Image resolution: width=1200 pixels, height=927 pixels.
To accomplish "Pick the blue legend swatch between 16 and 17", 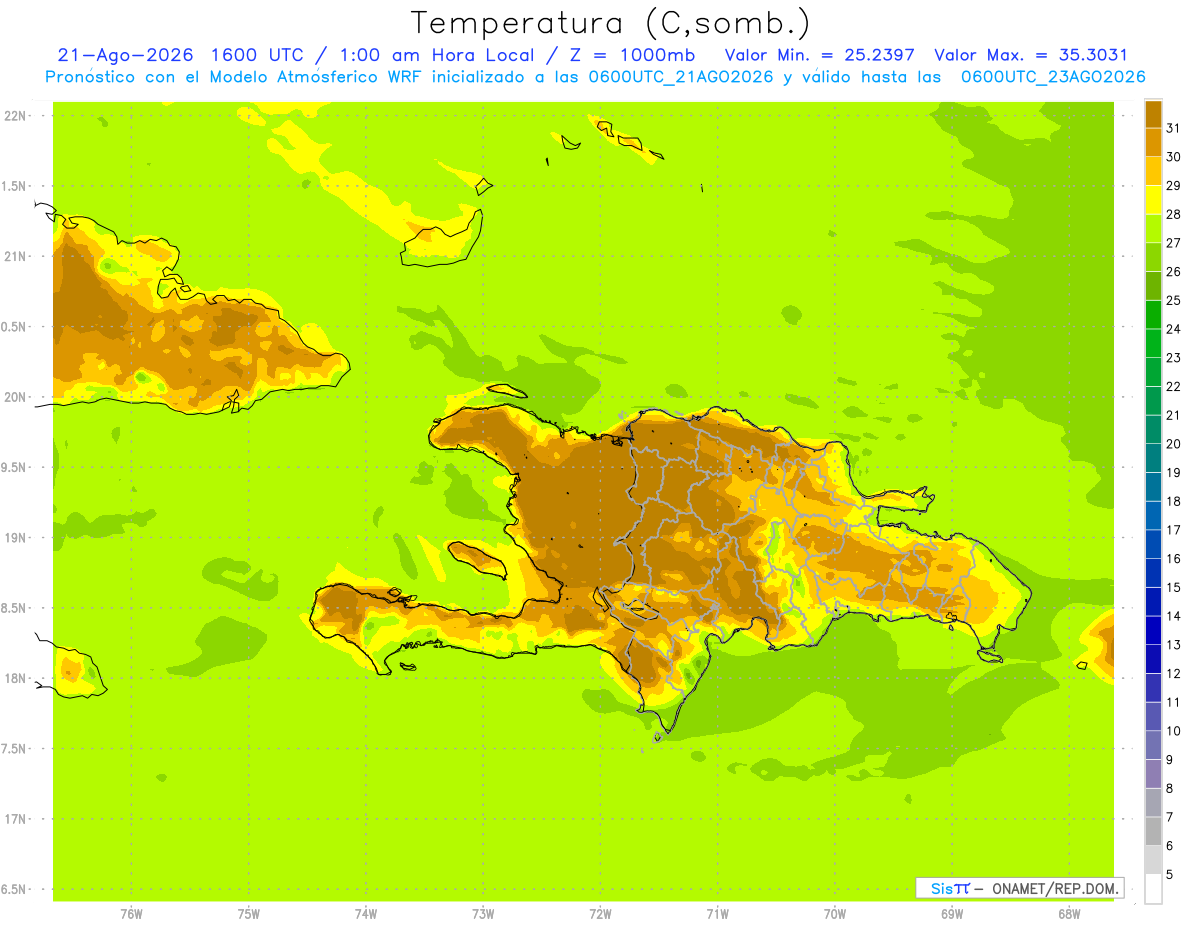I will pyautogui.click(x=1153, y=544).
